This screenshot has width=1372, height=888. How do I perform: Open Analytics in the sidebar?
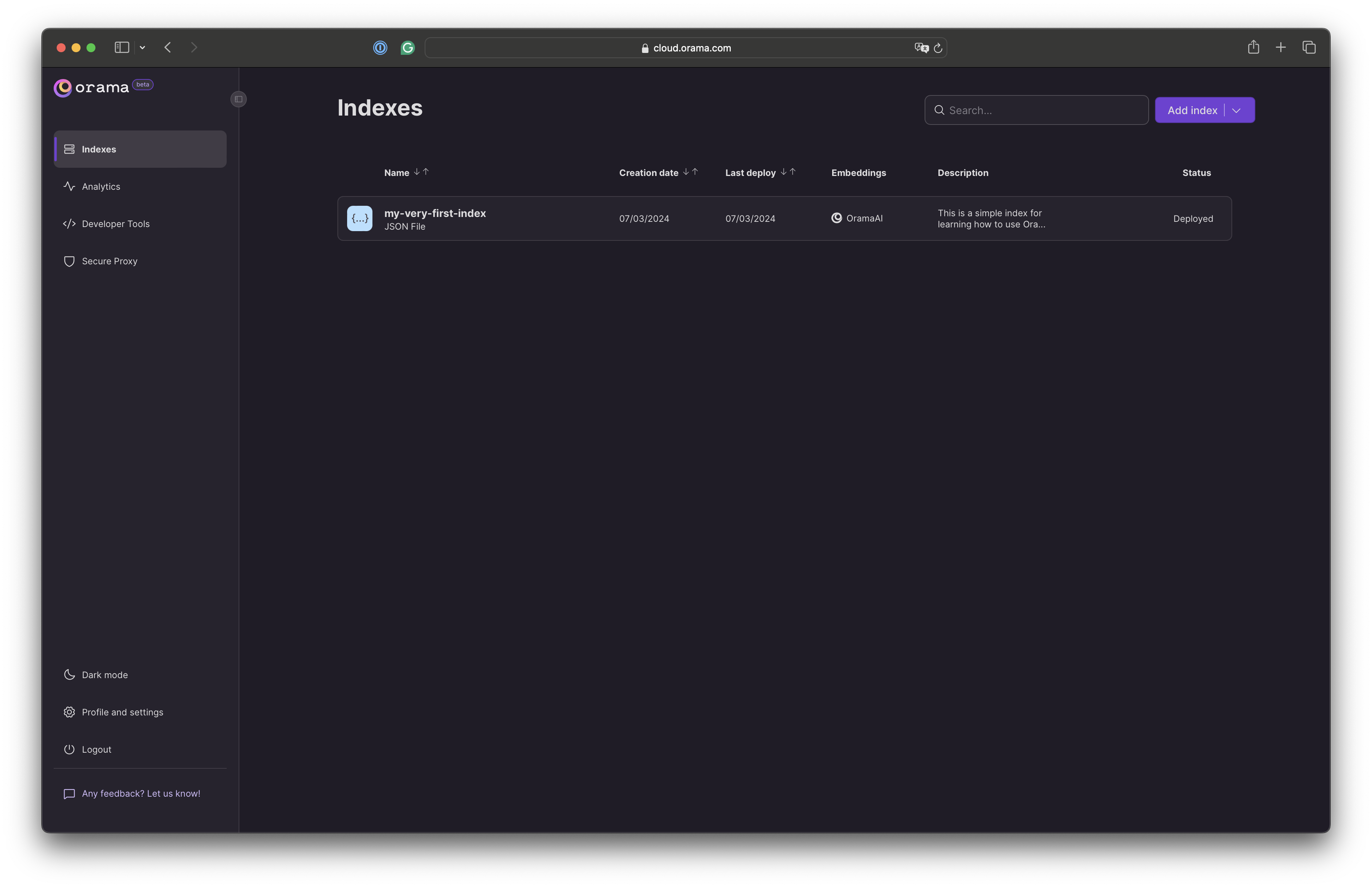[140, 187]
